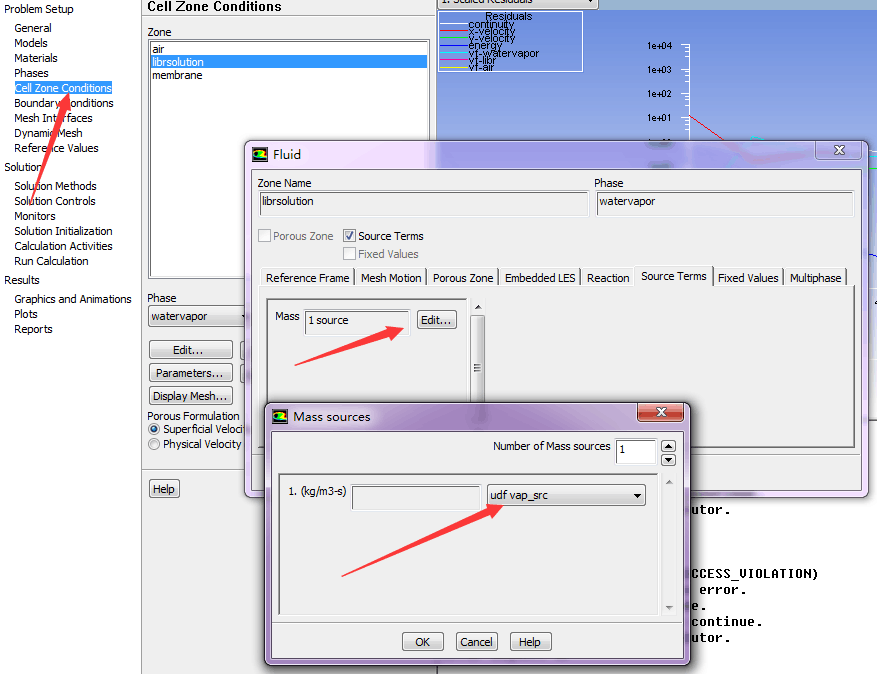
Task: Open the Porous Zone tab
Action: 463,277
